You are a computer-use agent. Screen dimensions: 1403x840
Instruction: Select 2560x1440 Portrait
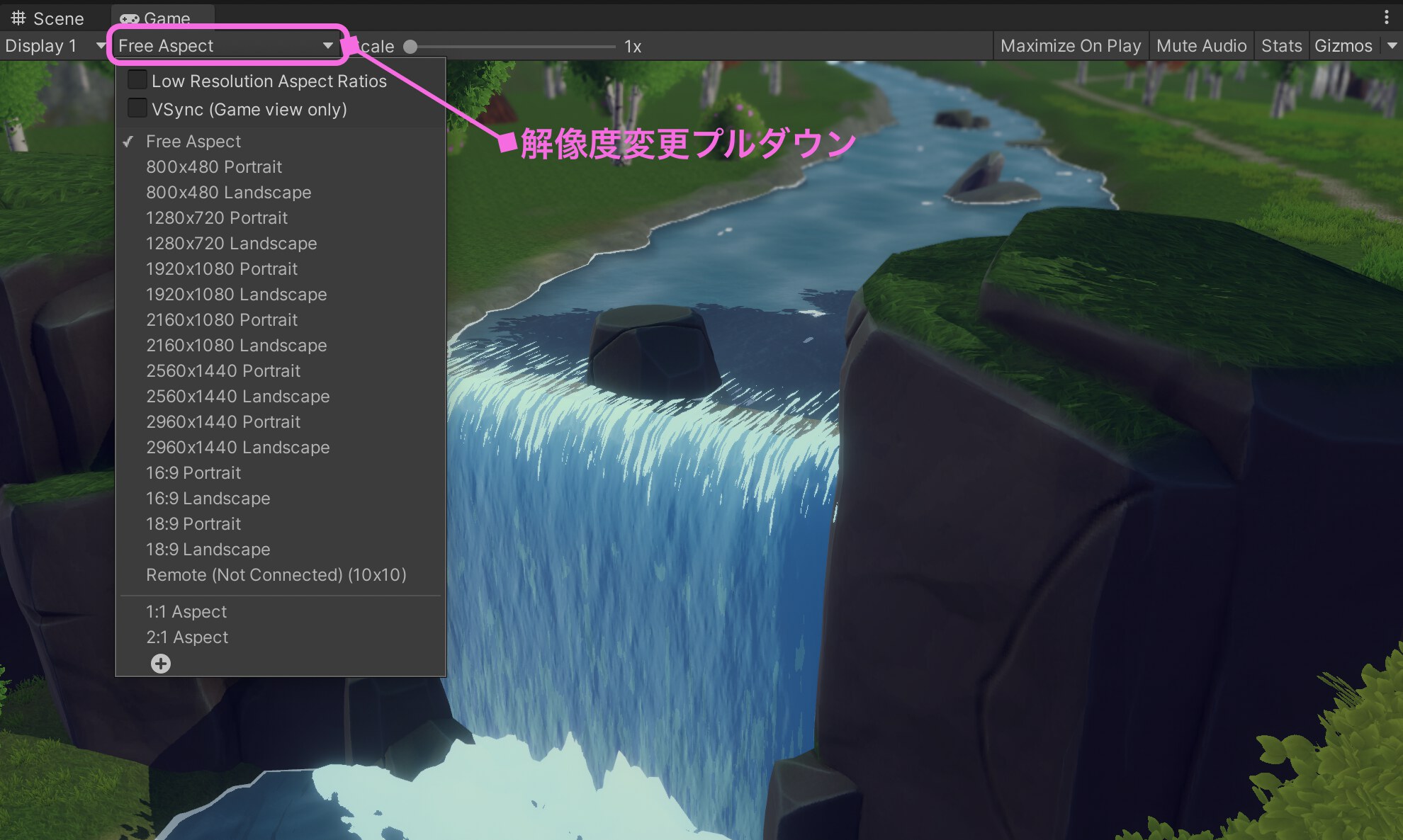[281, 371]
